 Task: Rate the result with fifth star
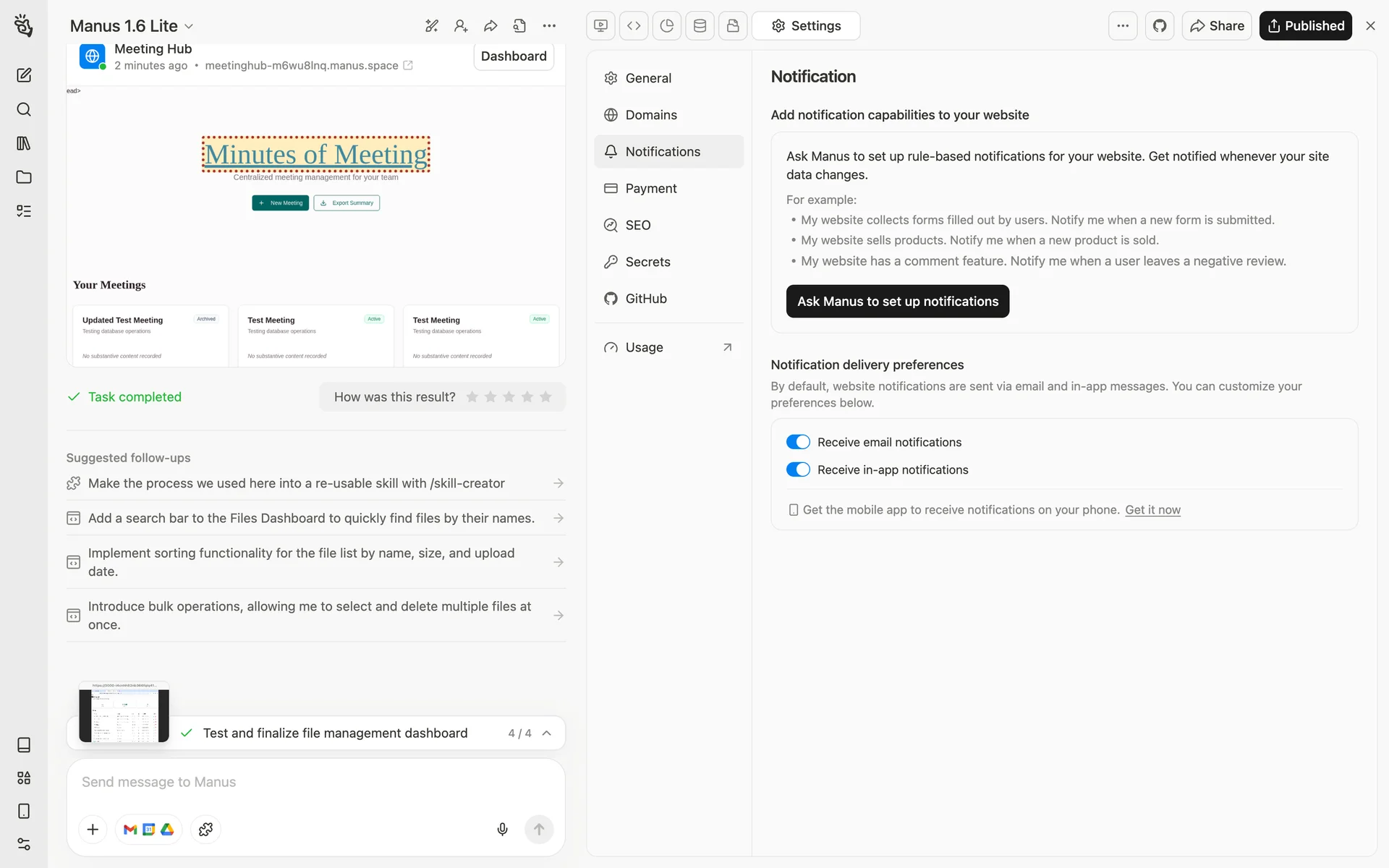pyautogui.click(x=545, y=396)
